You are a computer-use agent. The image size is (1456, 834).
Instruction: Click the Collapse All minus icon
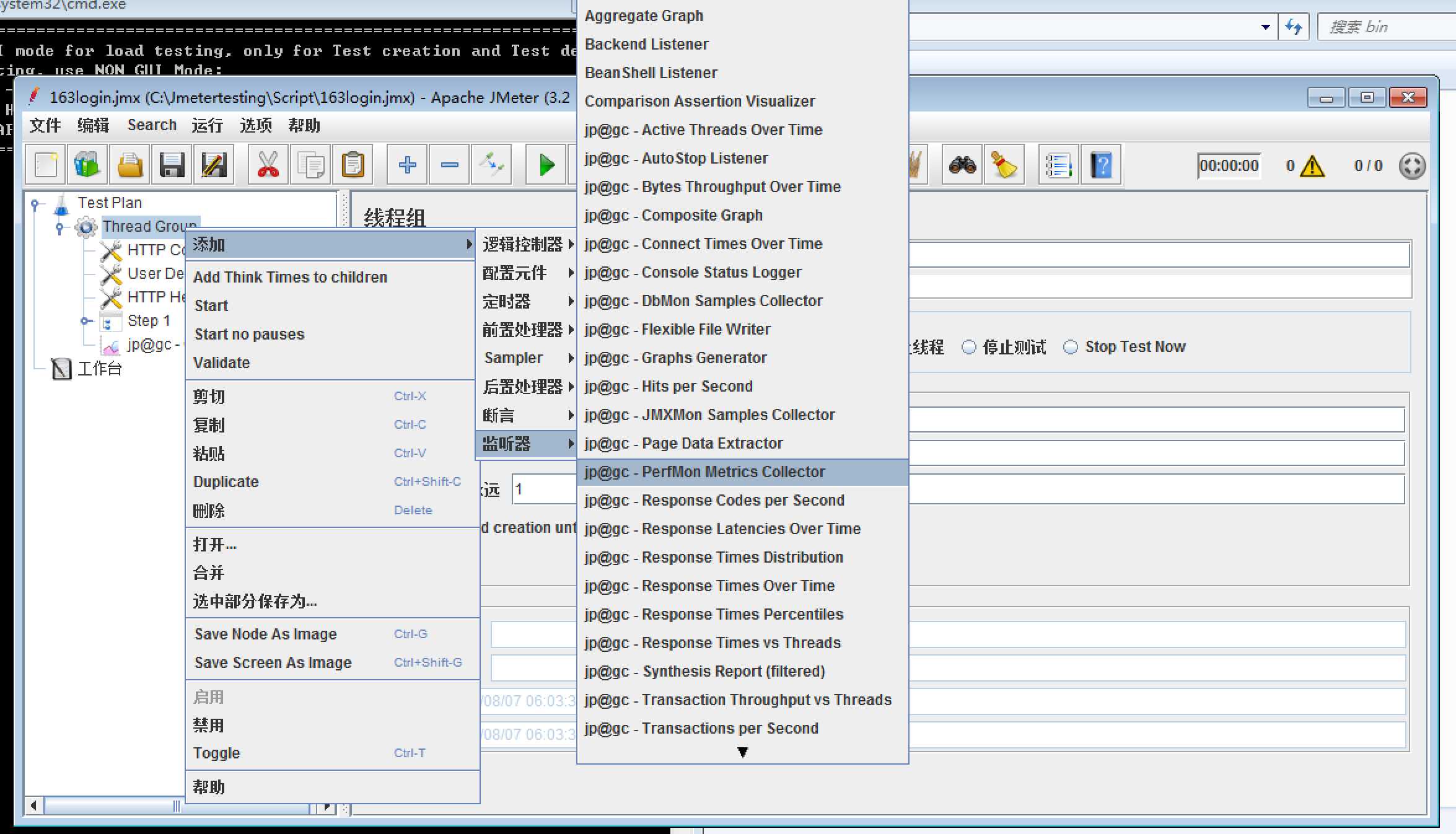tap(449, 165)
